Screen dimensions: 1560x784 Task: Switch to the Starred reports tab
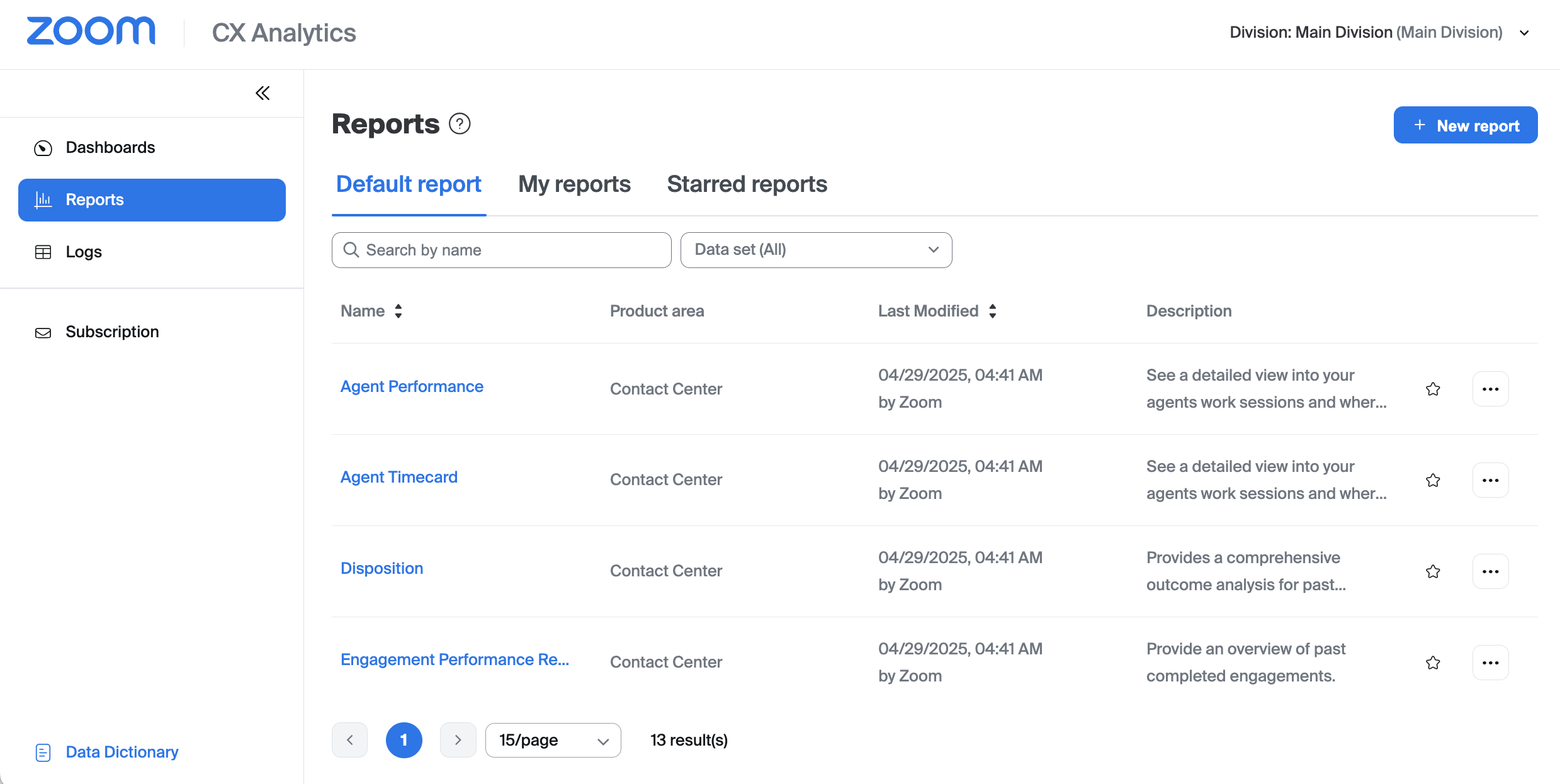(x=747, y=184)
